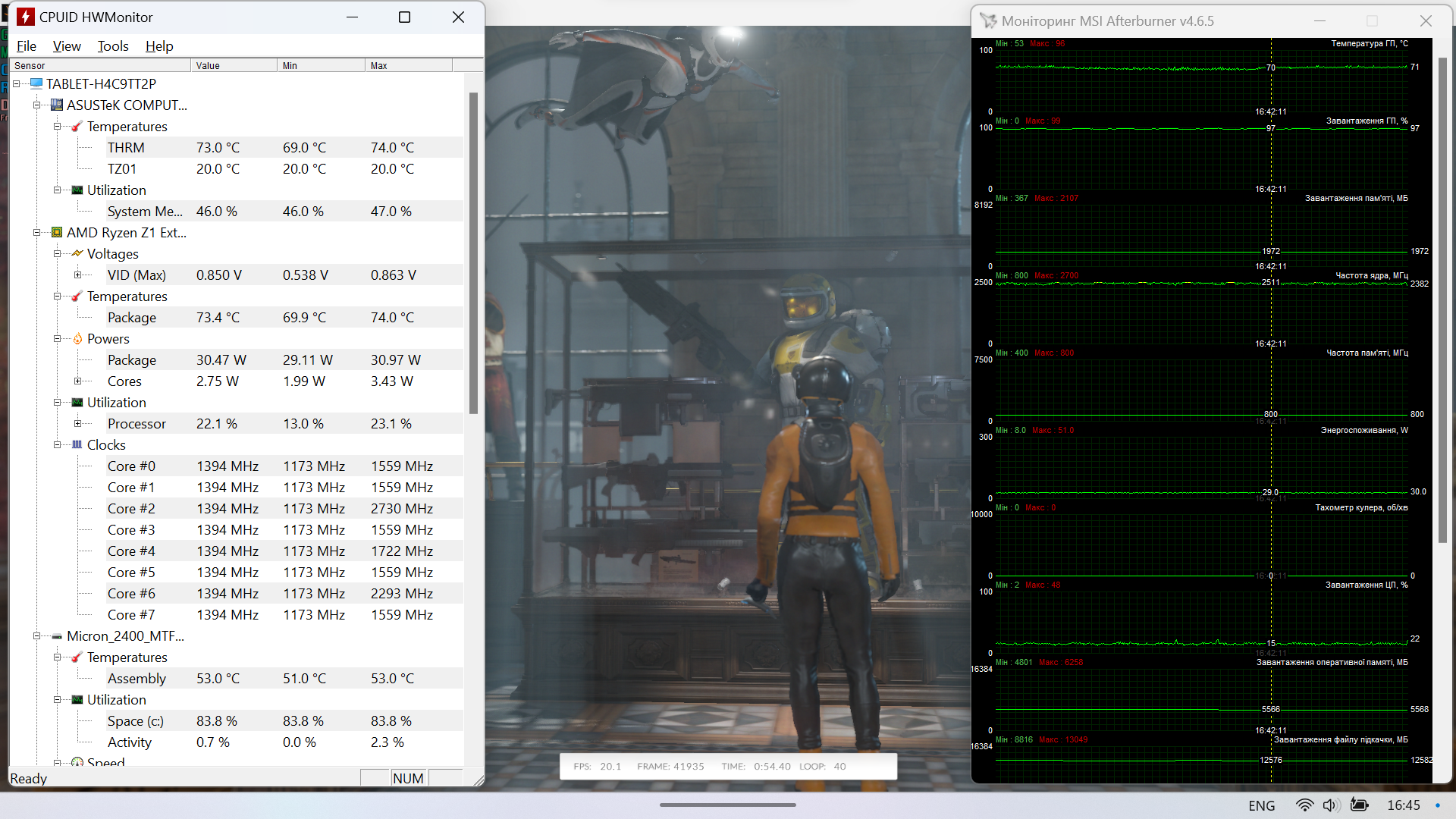Click the Powers flame icon
1456x819 pixels.
coord(77,339)
